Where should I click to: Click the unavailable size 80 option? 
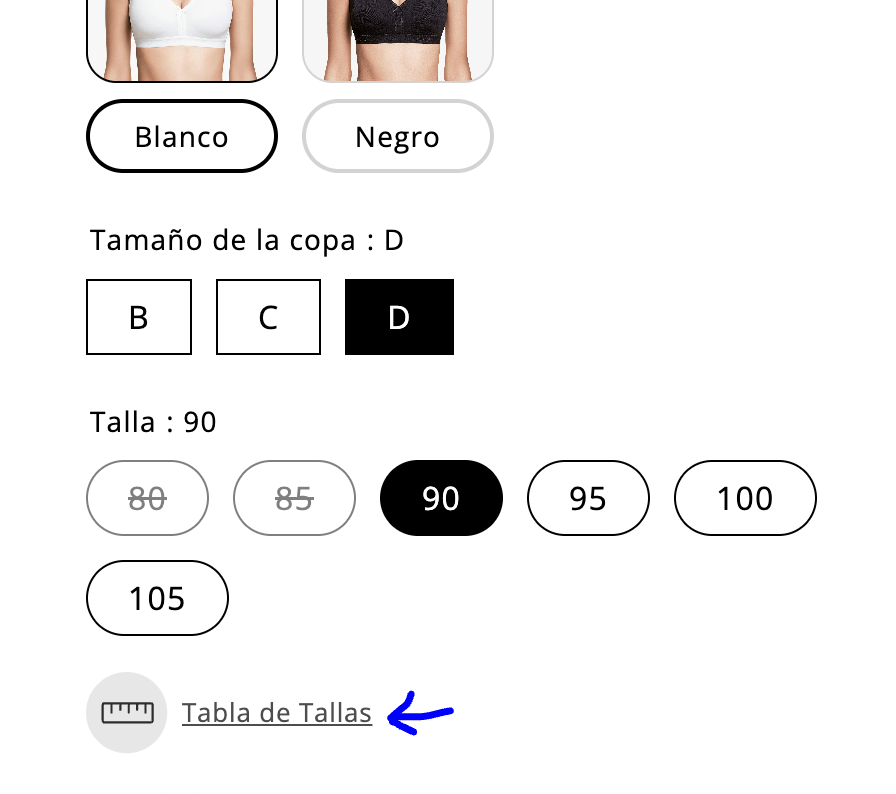point(147,498)
